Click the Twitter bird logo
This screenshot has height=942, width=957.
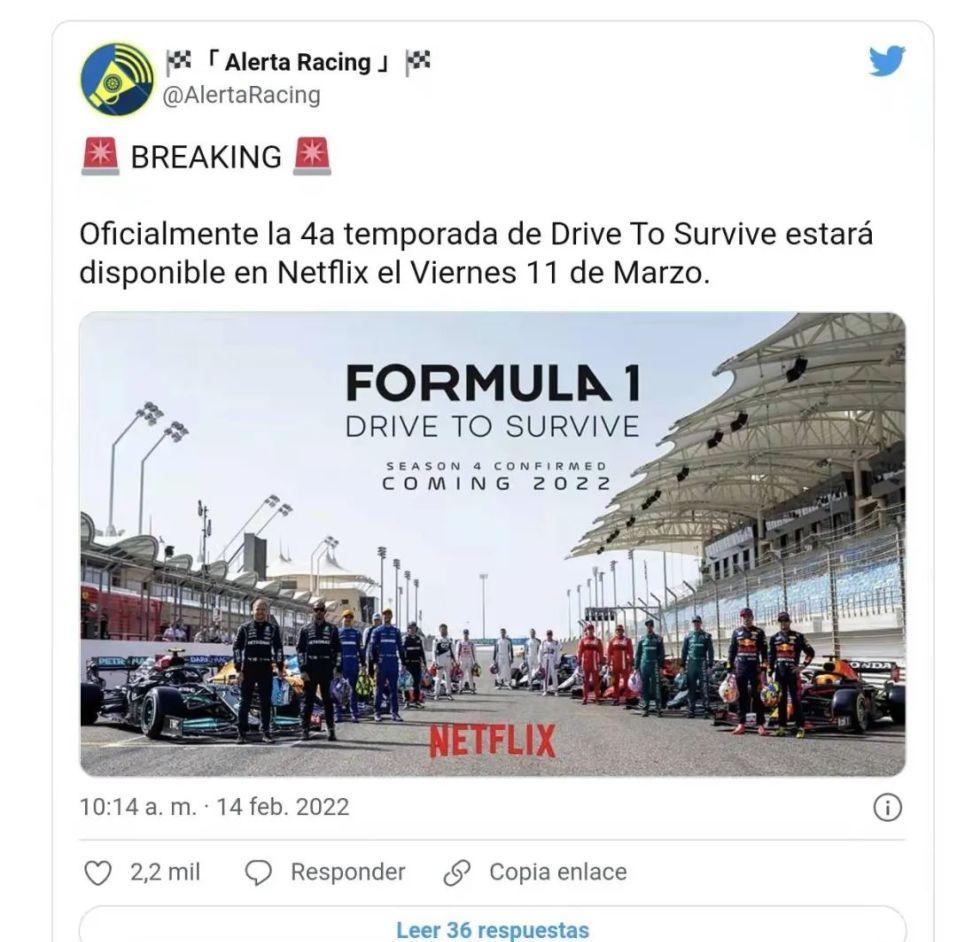887,60
